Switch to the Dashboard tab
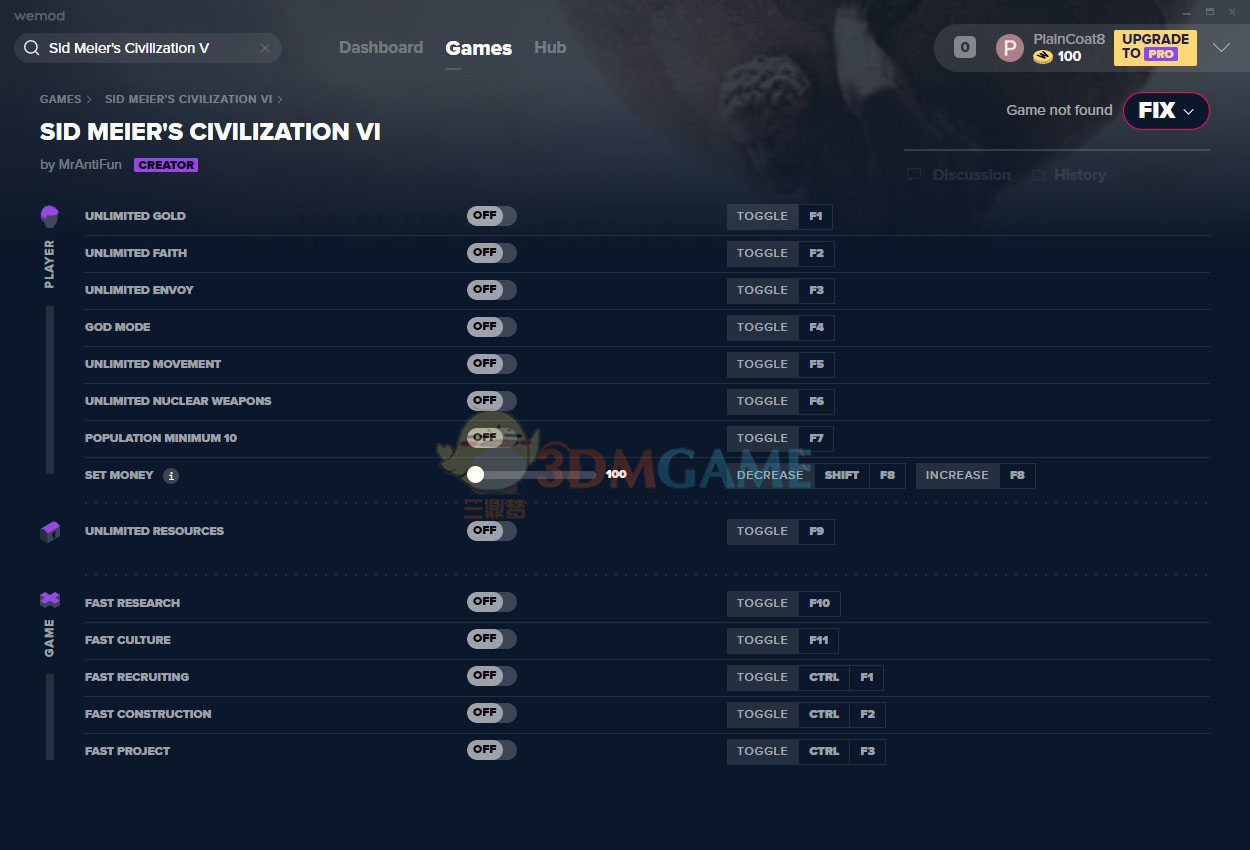1250x850 pixels. [x=381, y=47]
